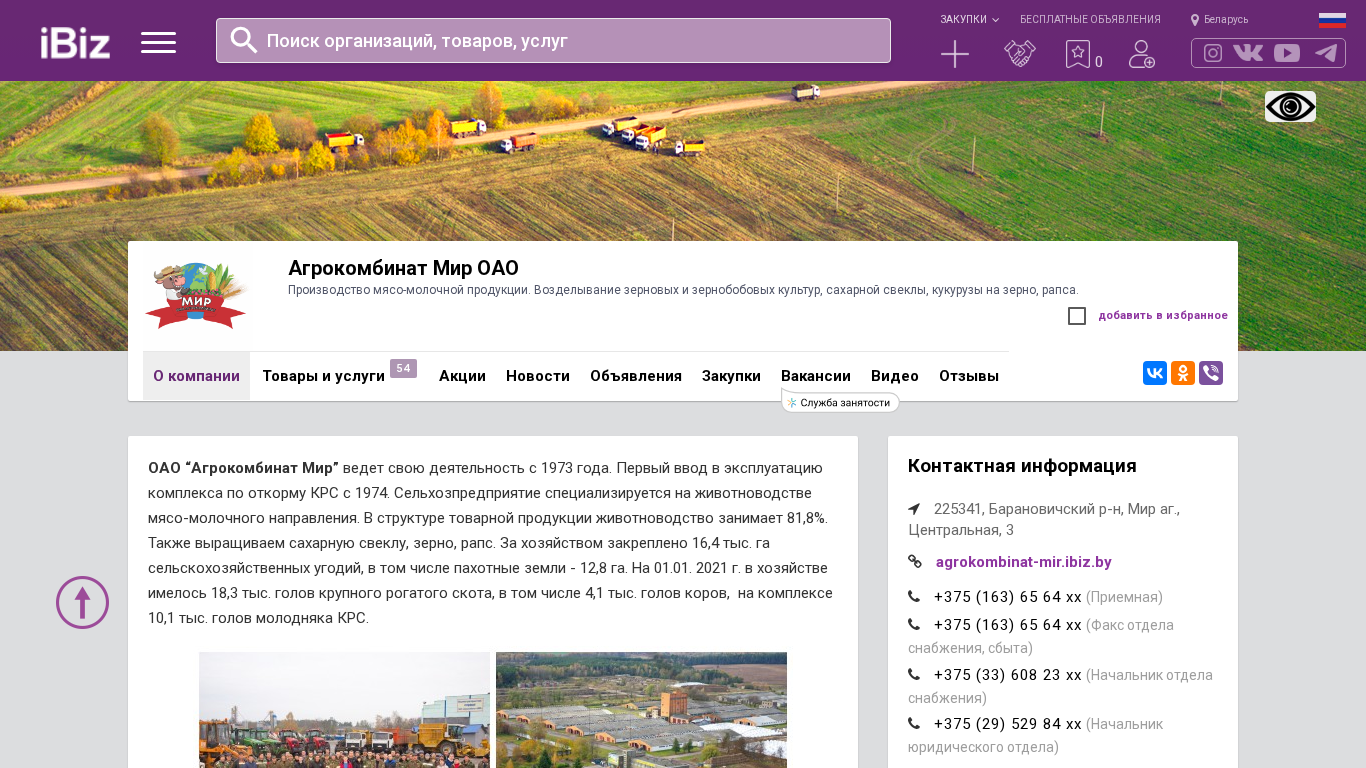Click the 54 count badge on Товары
The width and height of the screenshot is (1366, 768).
403,369
